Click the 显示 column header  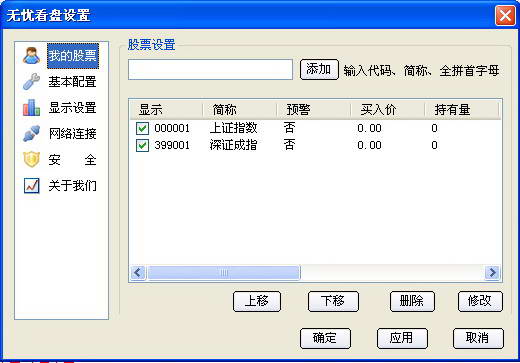coord(166,110)
